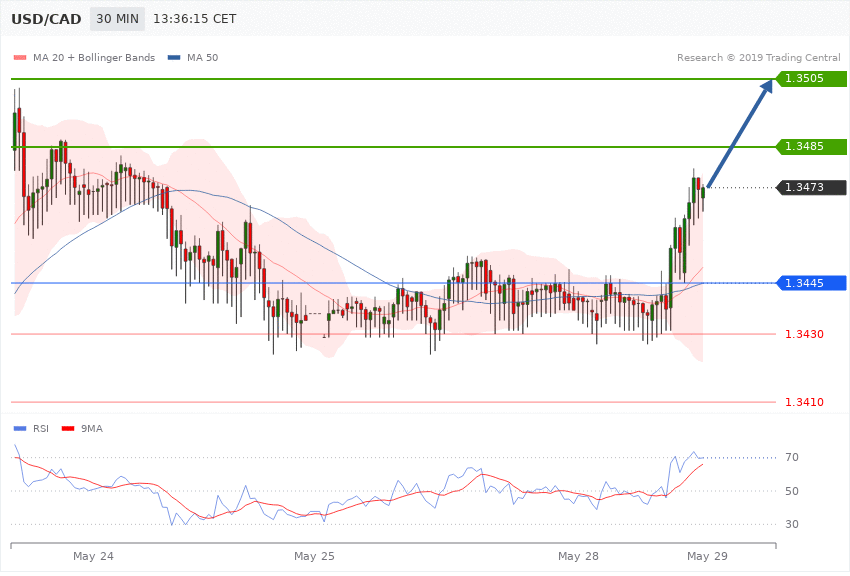Click the USD/CAD pair title
This screenshot has height=576, width=850.
(46, 19)
